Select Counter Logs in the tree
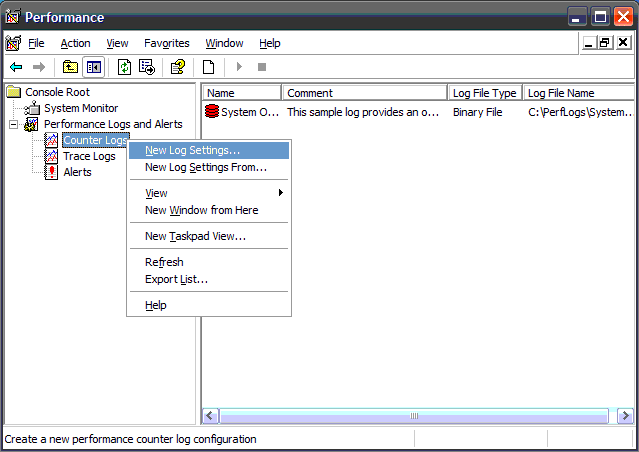Viewport: 639px width, 452px height. tap(96, 140)
